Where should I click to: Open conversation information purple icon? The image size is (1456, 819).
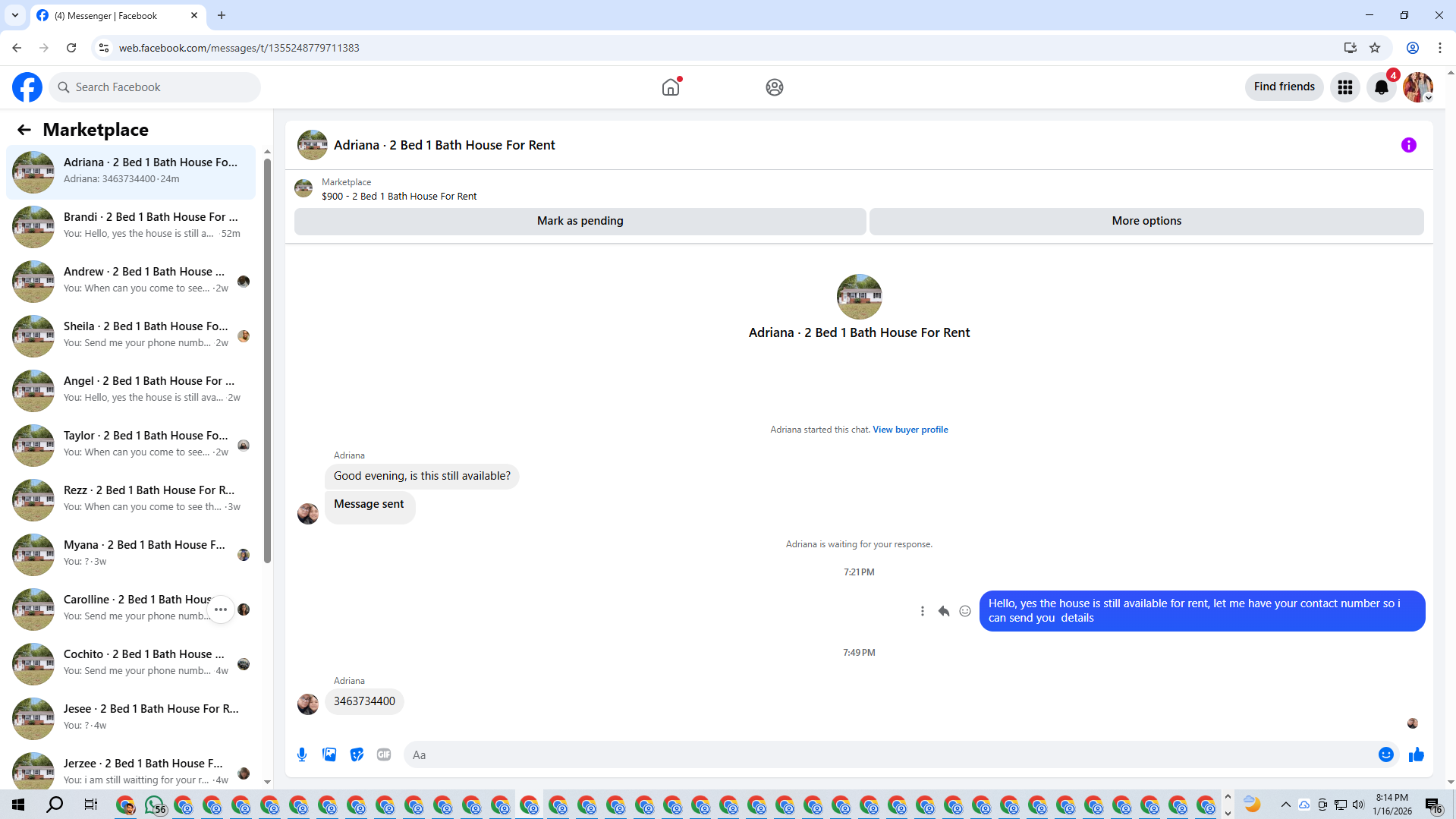click(x=1408, y=145)
